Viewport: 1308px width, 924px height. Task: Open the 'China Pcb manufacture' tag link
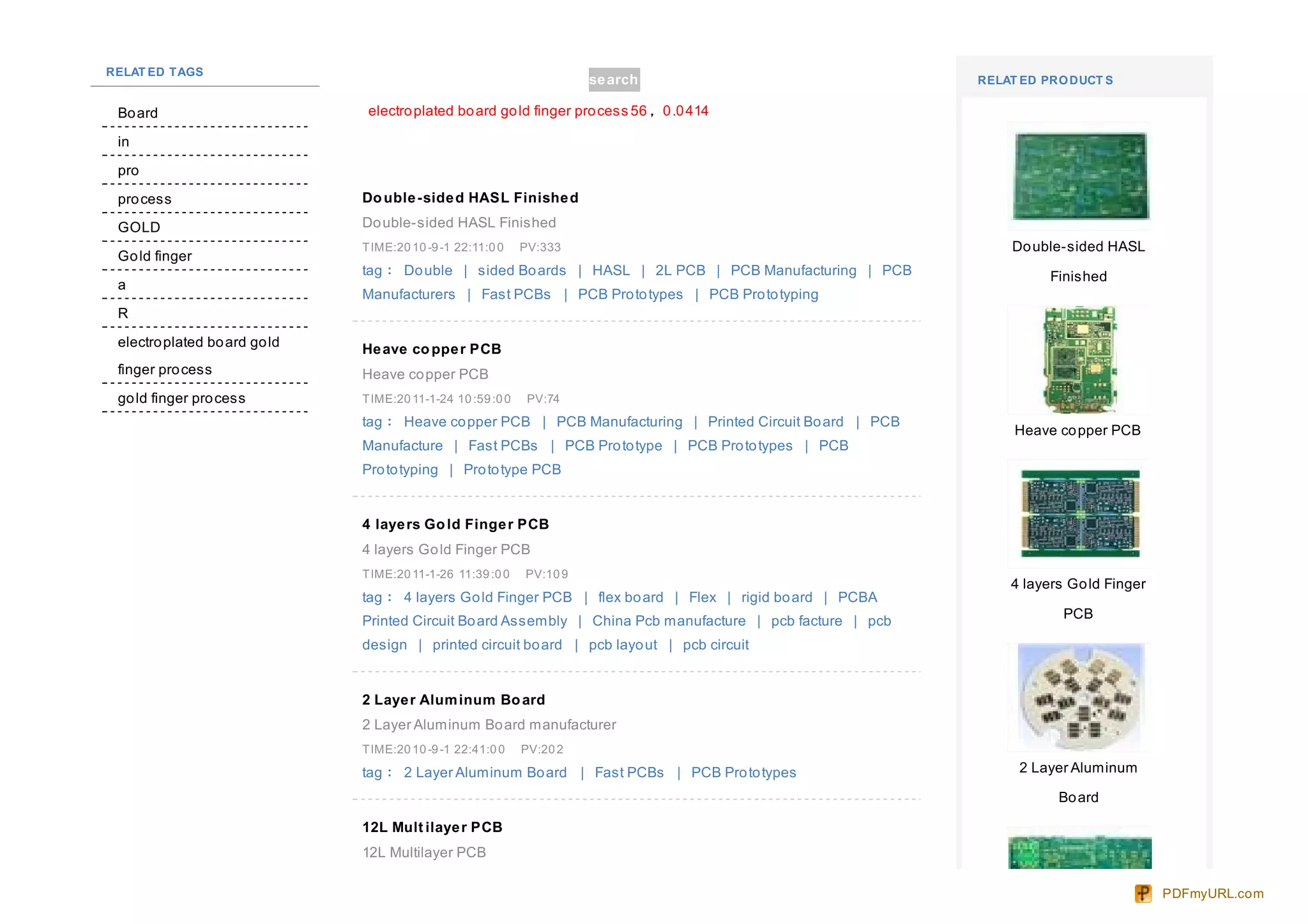tap(669, 621)
